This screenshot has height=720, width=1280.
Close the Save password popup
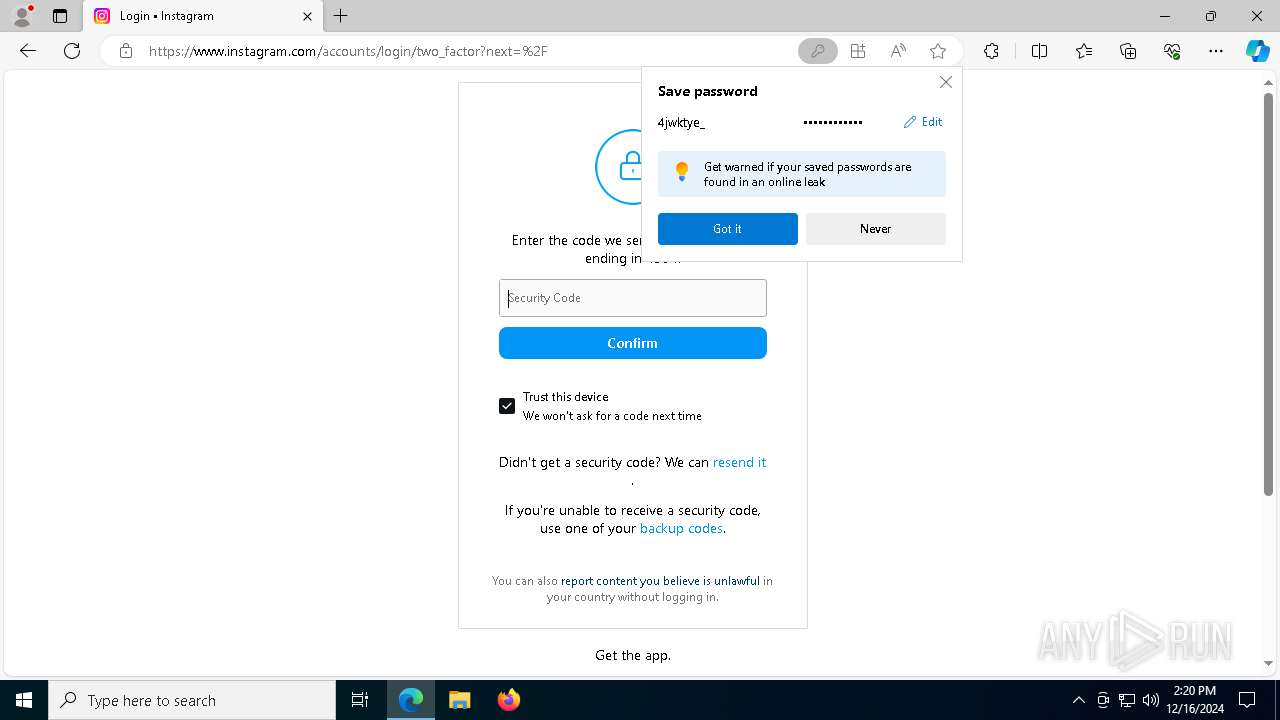pyautogui.click(x=946, y=82)
